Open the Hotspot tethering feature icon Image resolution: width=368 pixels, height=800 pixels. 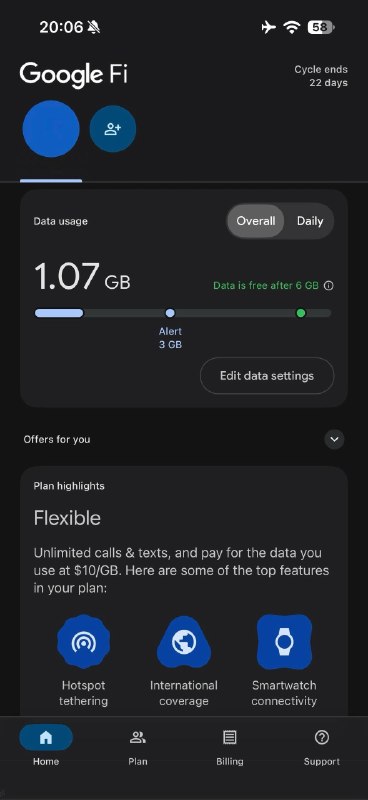(x=83, y=643)
